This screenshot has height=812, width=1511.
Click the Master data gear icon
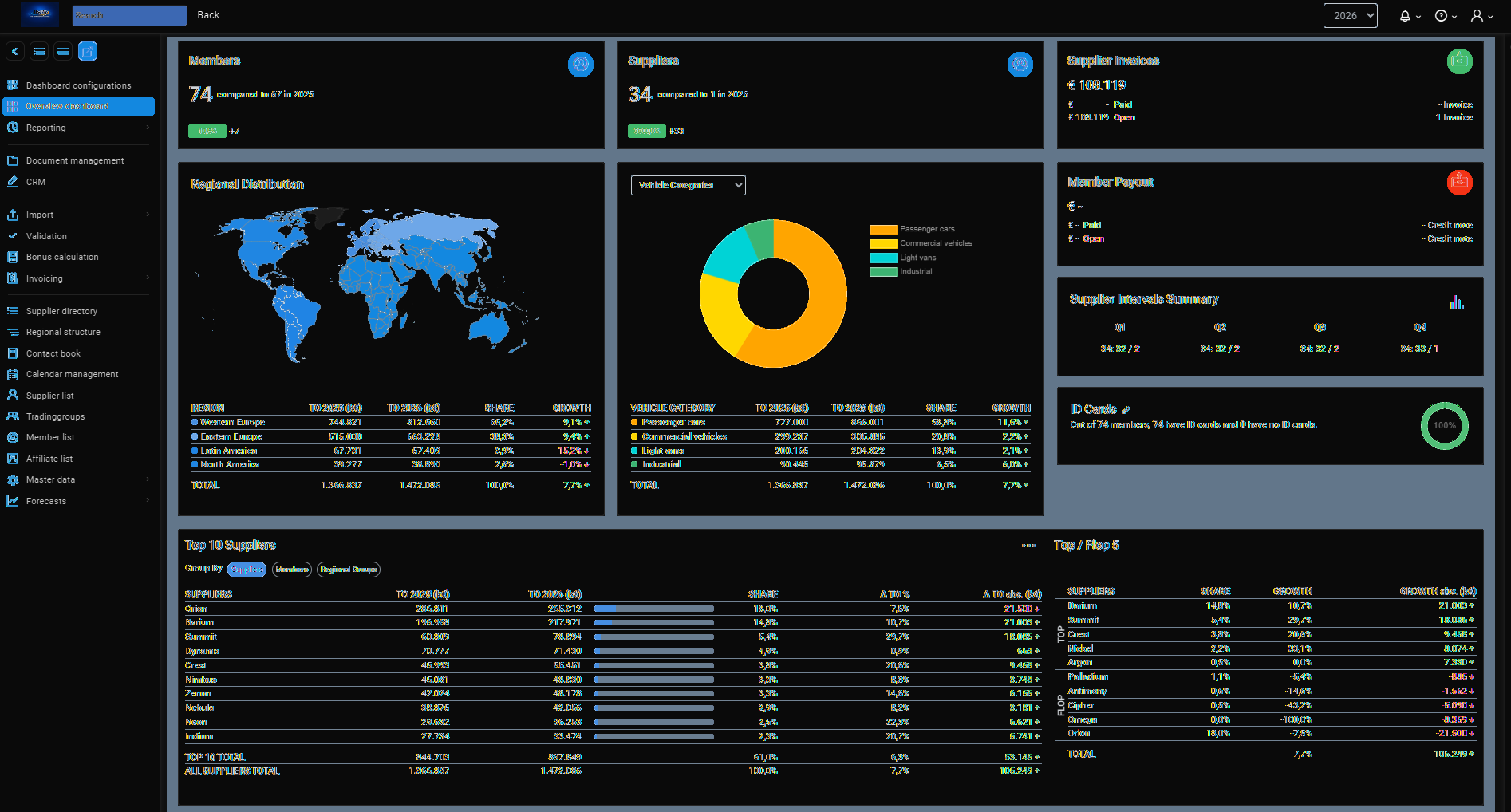pyautogui.click(x=13, y=479)
